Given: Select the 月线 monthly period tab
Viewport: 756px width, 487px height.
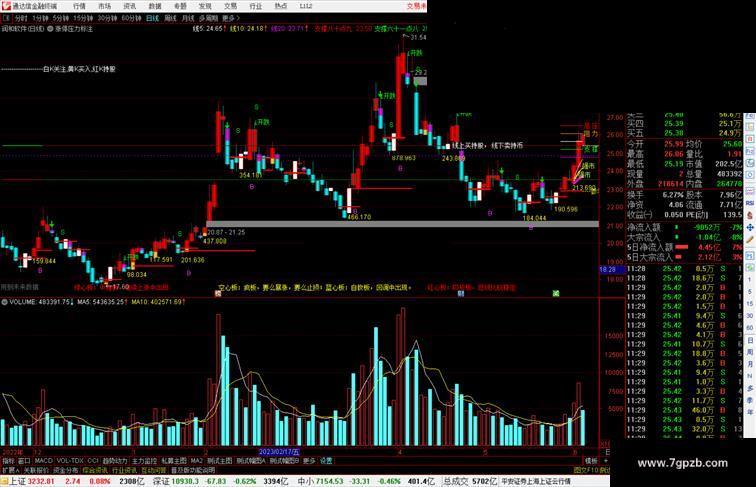Looking at the screenshot, I should pyautogui.click(x=188, y=18).
